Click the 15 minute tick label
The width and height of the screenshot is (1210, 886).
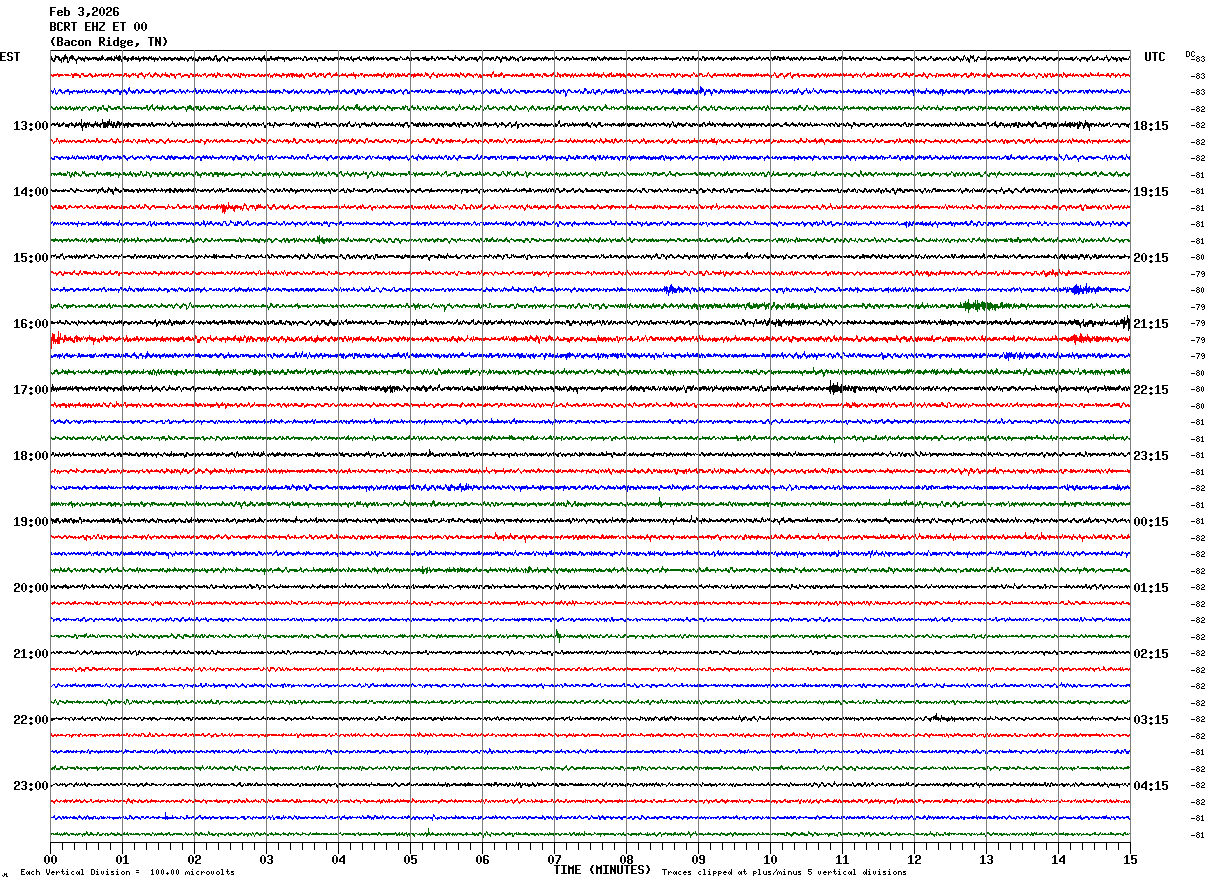tap(1130, 859)
